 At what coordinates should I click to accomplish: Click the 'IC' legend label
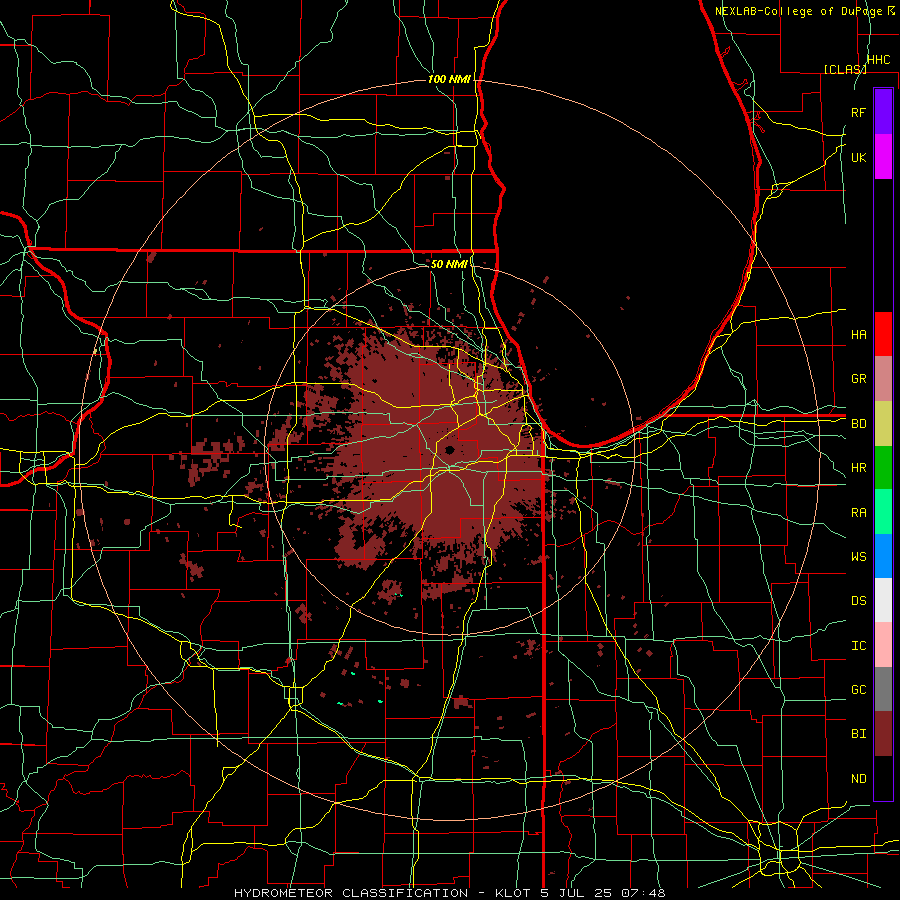pos(858,646)
